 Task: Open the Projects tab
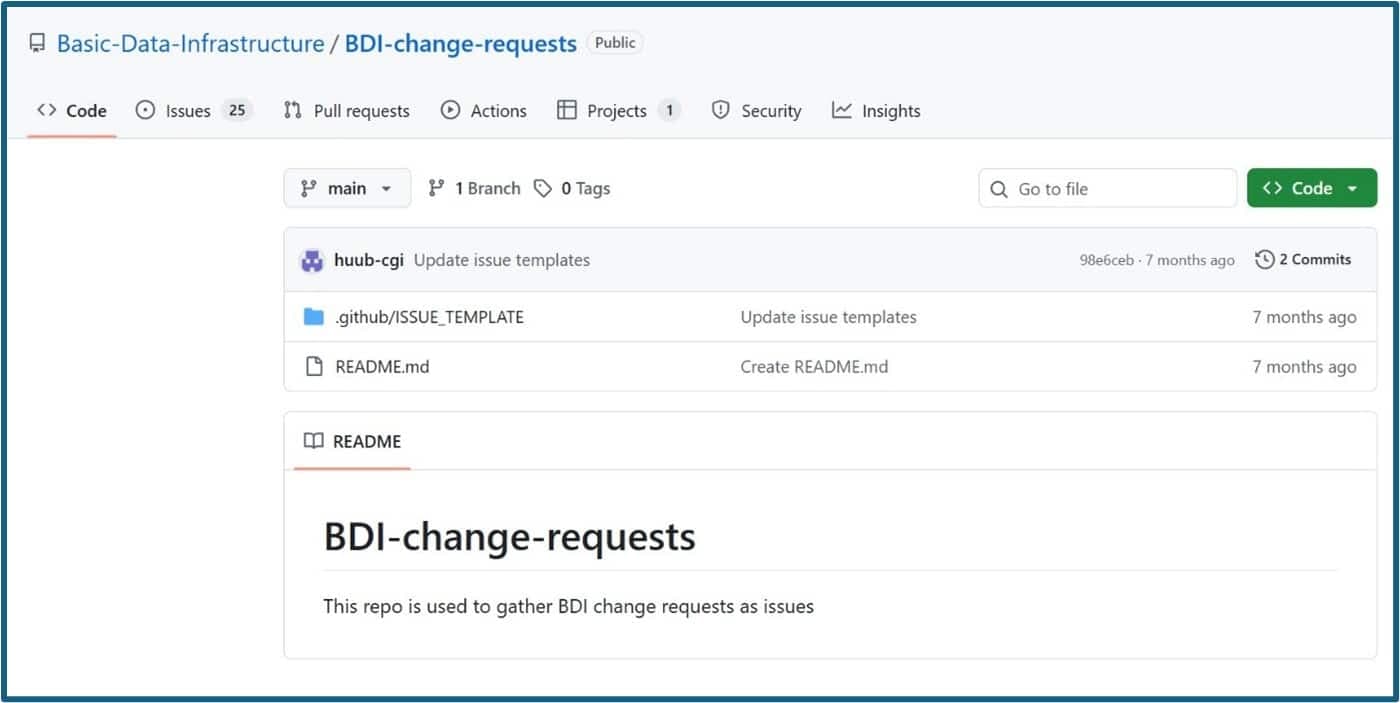tap(618, 111)
